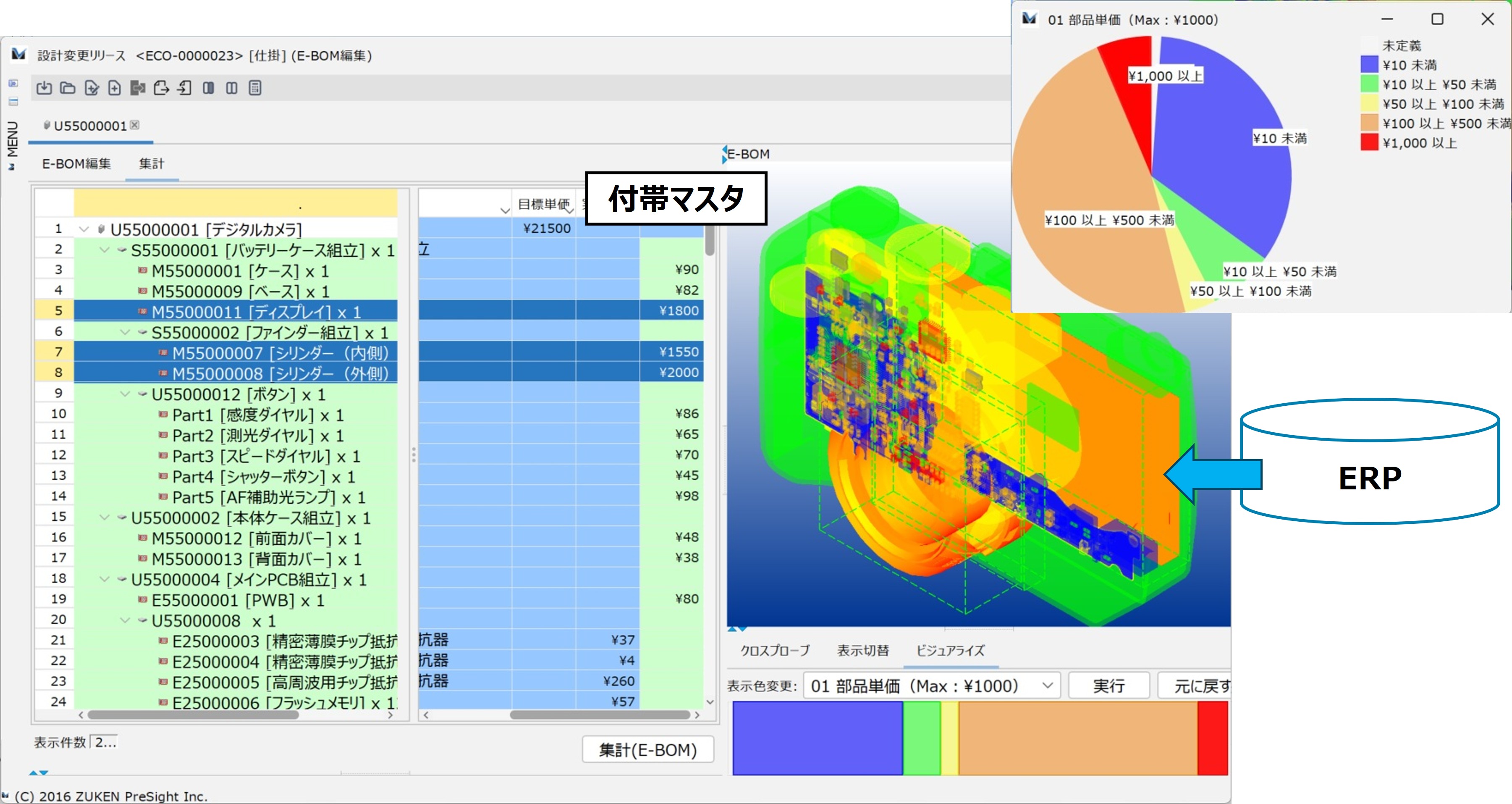Click the part icon of Part1 [感度ダイヤル]

pos(163,414)
